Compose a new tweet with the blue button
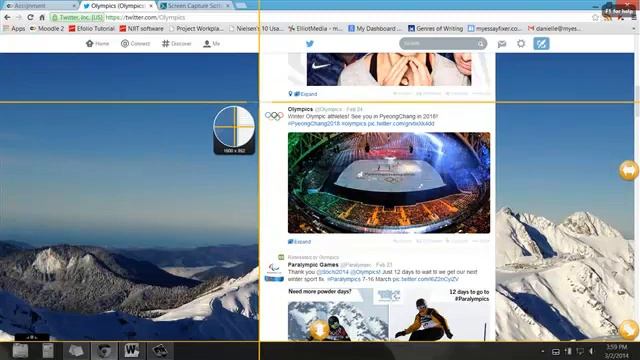The height and width of the screenshot is (360, 640). [541, 43]
